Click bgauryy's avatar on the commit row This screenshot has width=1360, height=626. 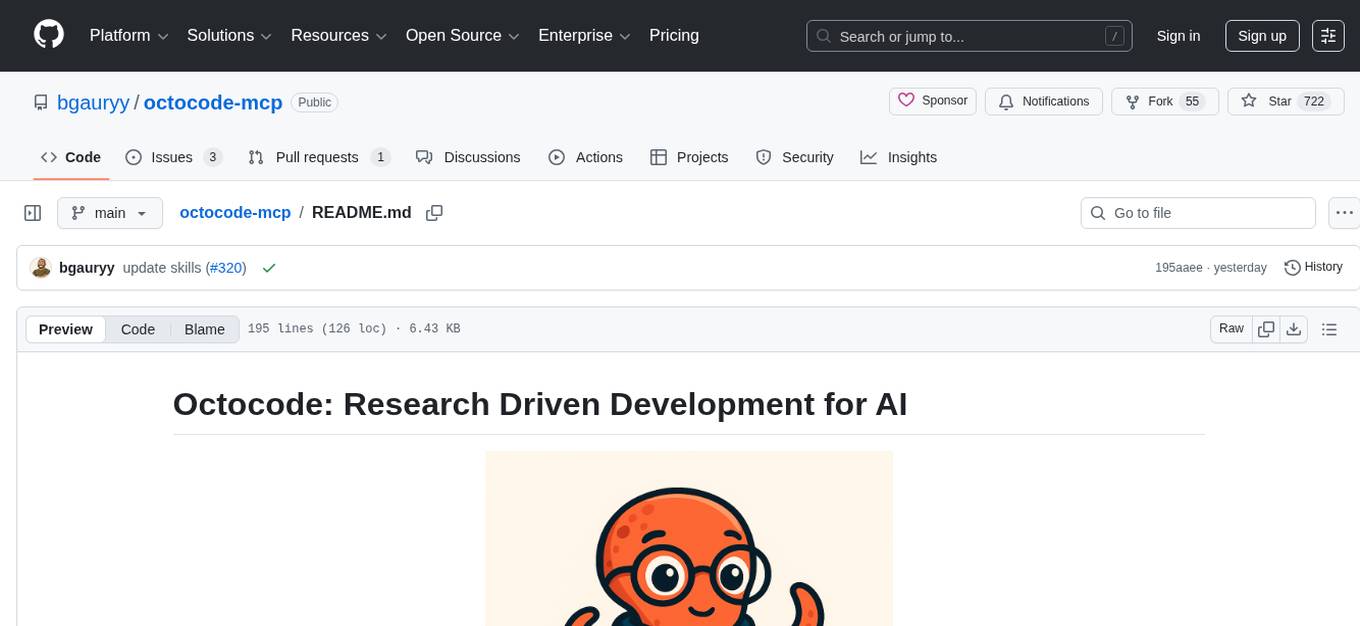(41, 267)
